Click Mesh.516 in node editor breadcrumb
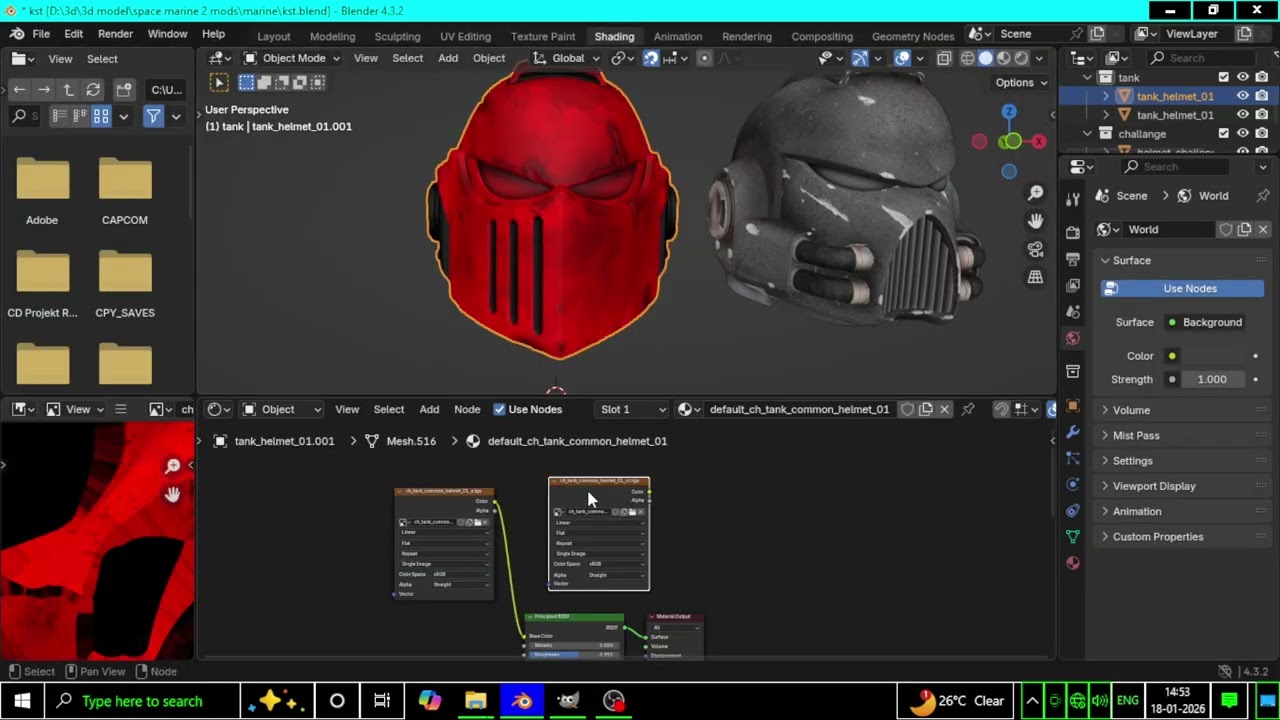The height and width of the screenshot is (720, 1280). click(411, 441)
